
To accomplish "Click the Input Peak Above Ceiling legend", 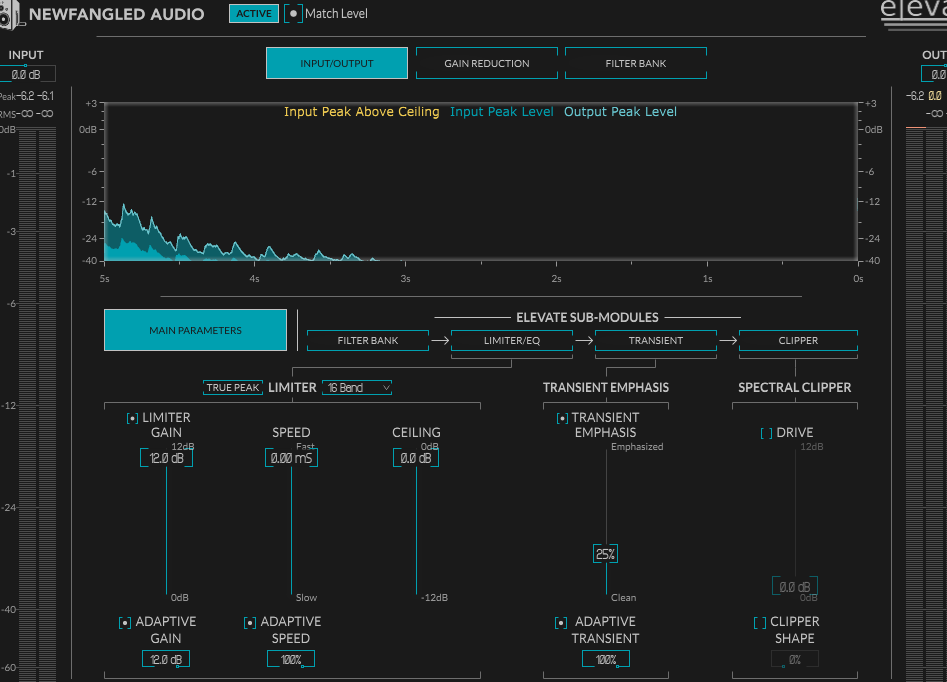I will click(x=362, y=112).
